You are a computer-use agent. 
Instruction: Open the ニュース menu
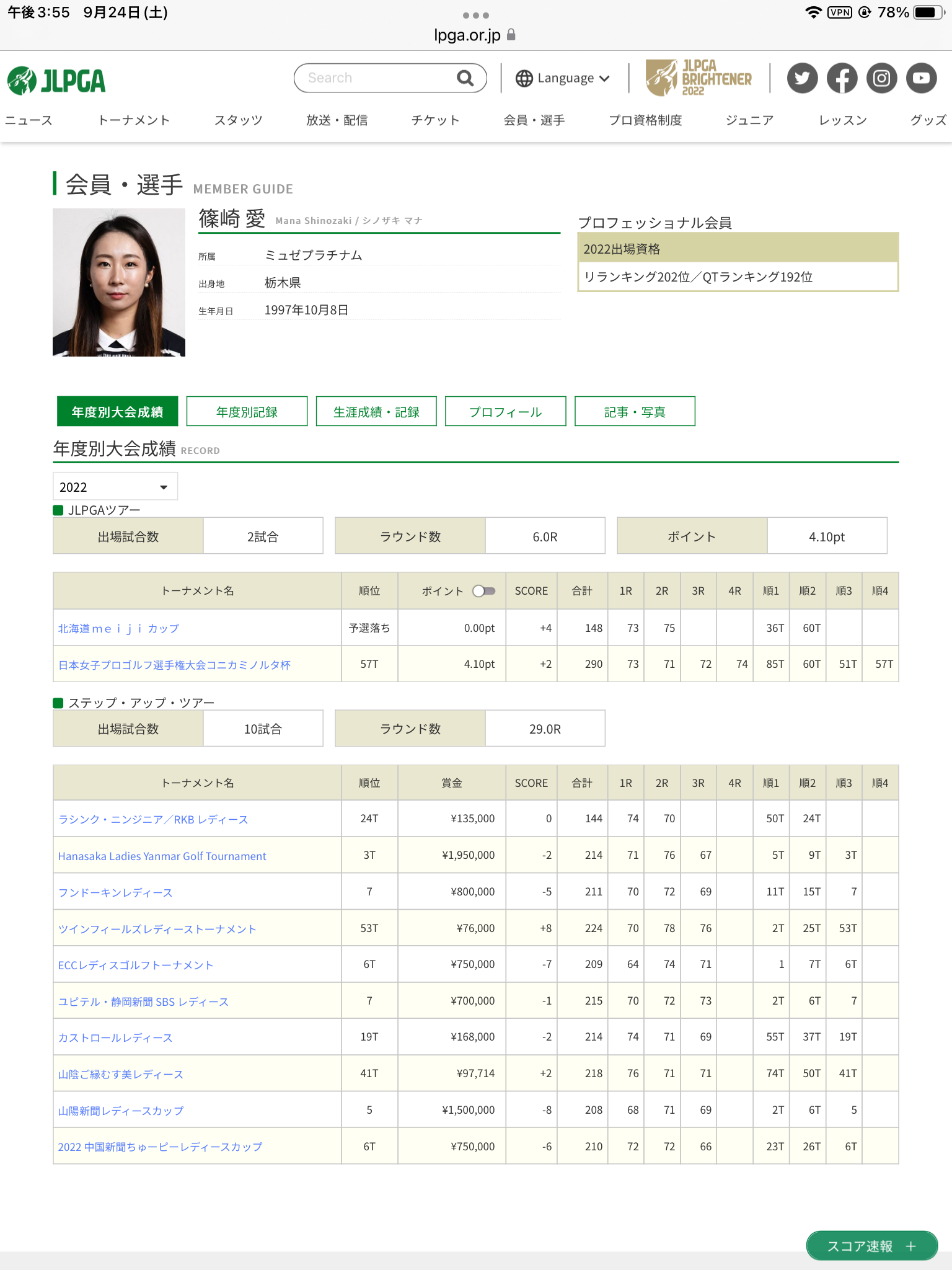click(29, 120)
